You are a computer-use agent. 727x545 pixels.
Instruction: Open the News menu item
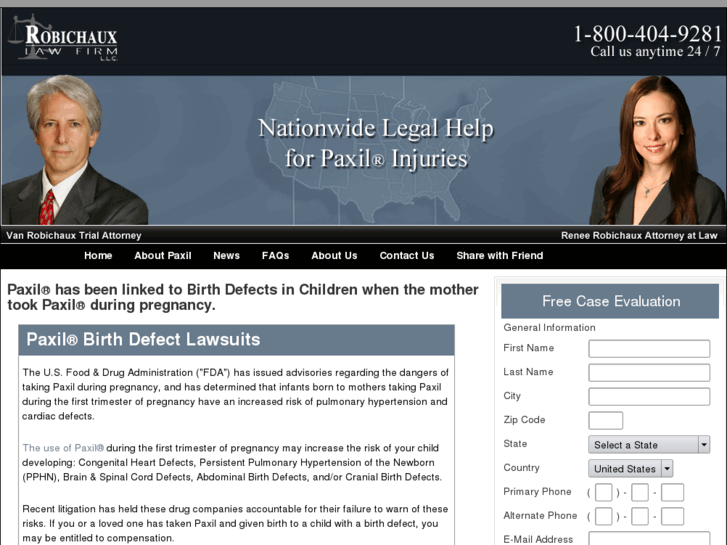[x=226, y=256]
